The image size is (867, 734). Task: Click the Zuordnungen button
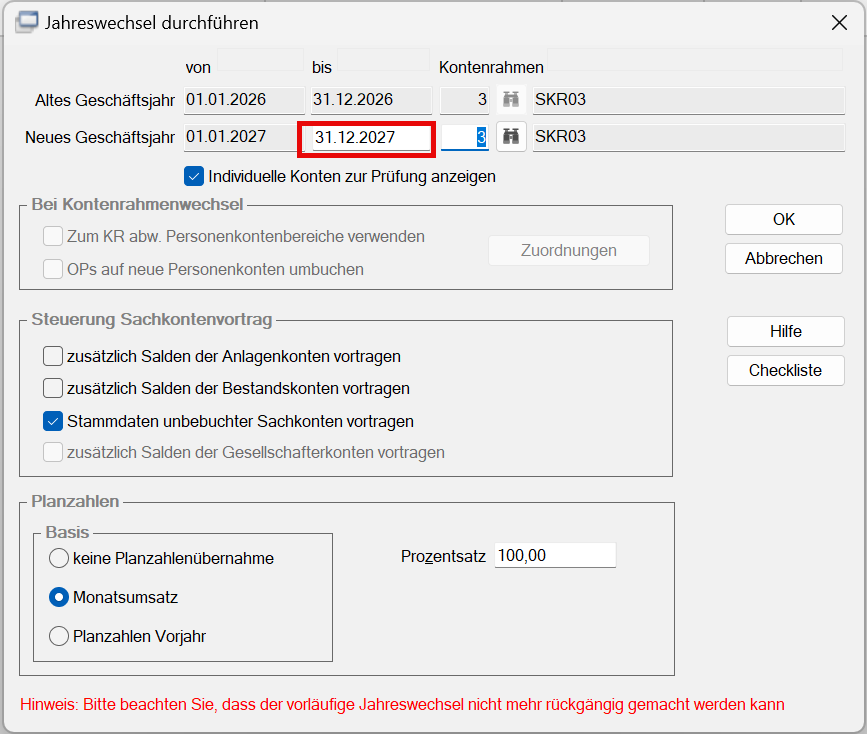coord(568,251)
